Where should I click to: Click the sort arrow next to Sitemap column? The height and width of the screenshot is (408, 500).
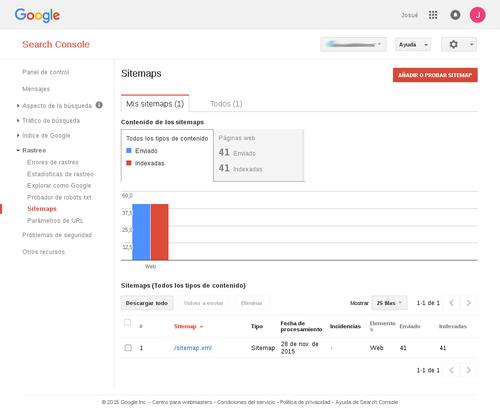click(x=201, y=327)
